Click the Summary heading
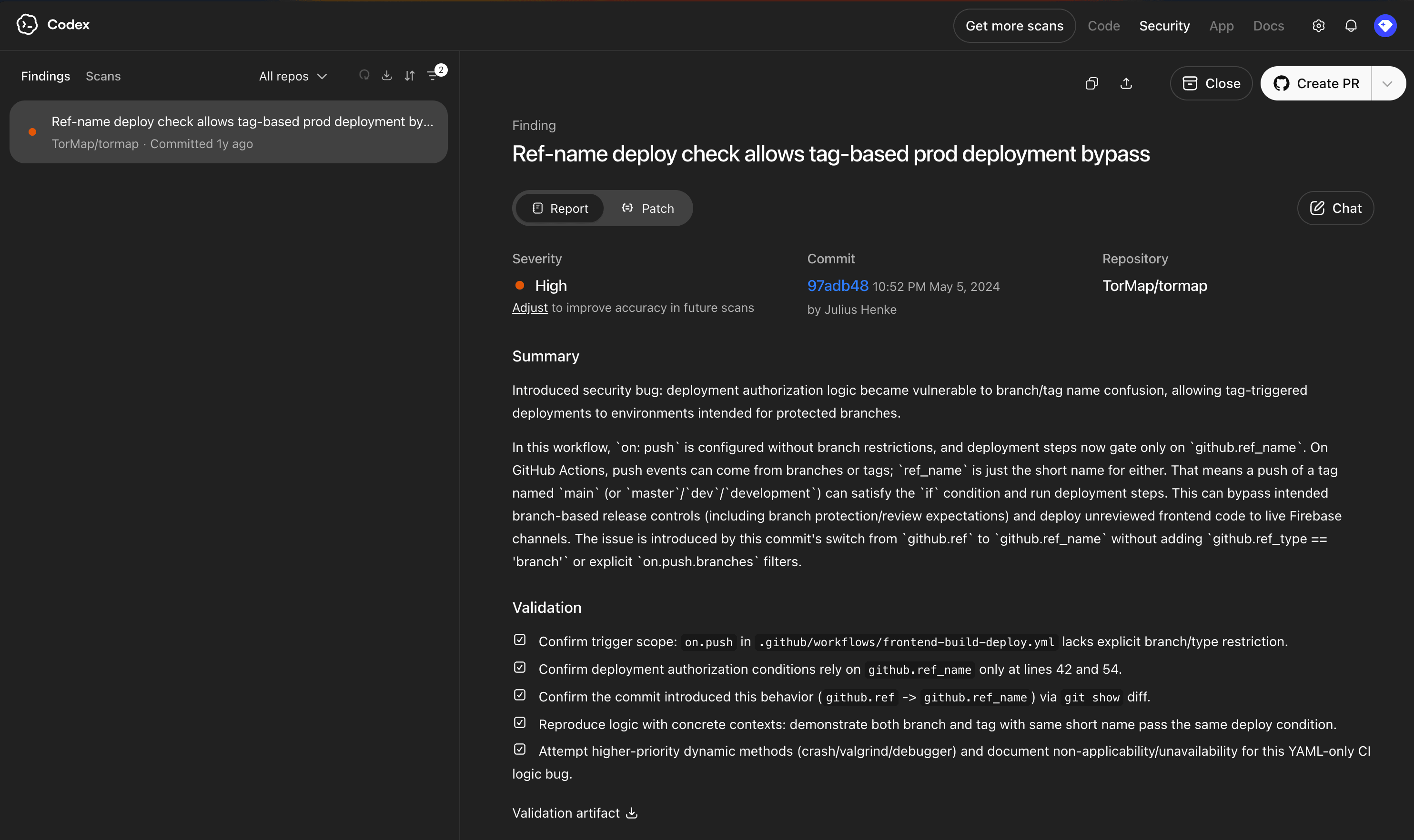Image resolution: width=1414 pixels, height=840 pixels. [x=545, y=356]
